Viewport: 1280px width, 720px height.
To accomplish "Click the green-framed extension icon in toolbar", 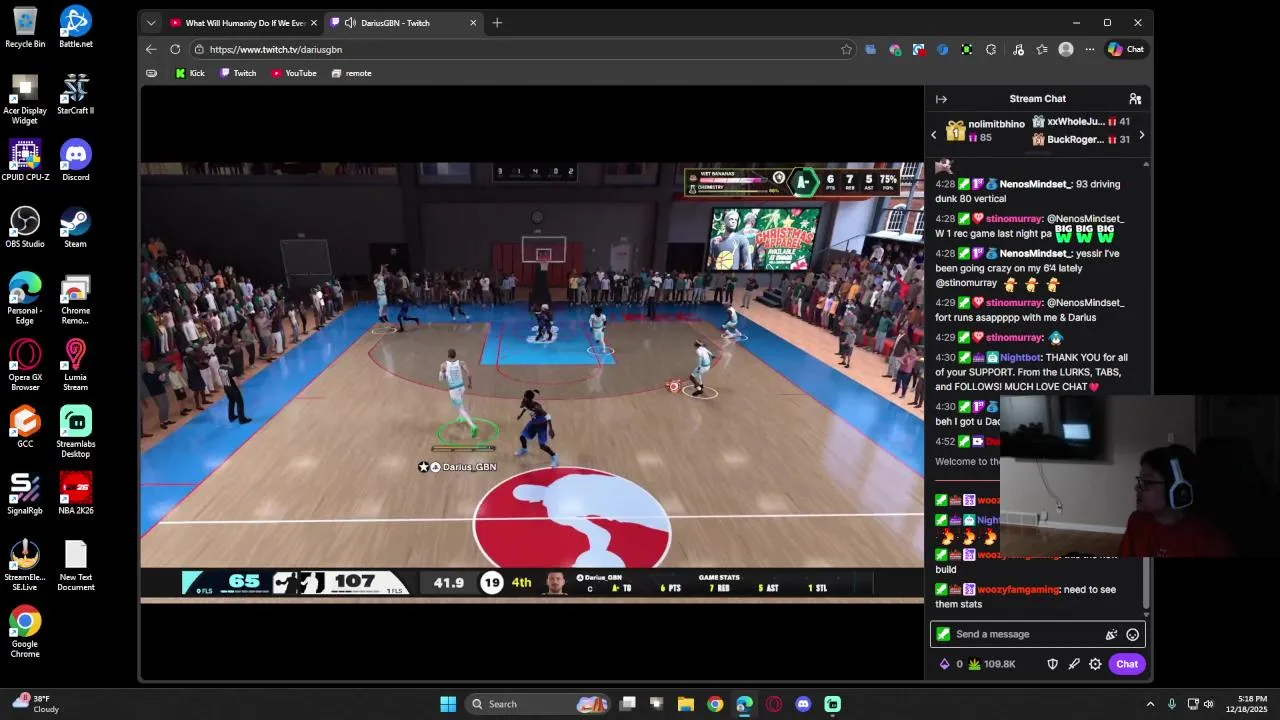I will coord(967,49).
